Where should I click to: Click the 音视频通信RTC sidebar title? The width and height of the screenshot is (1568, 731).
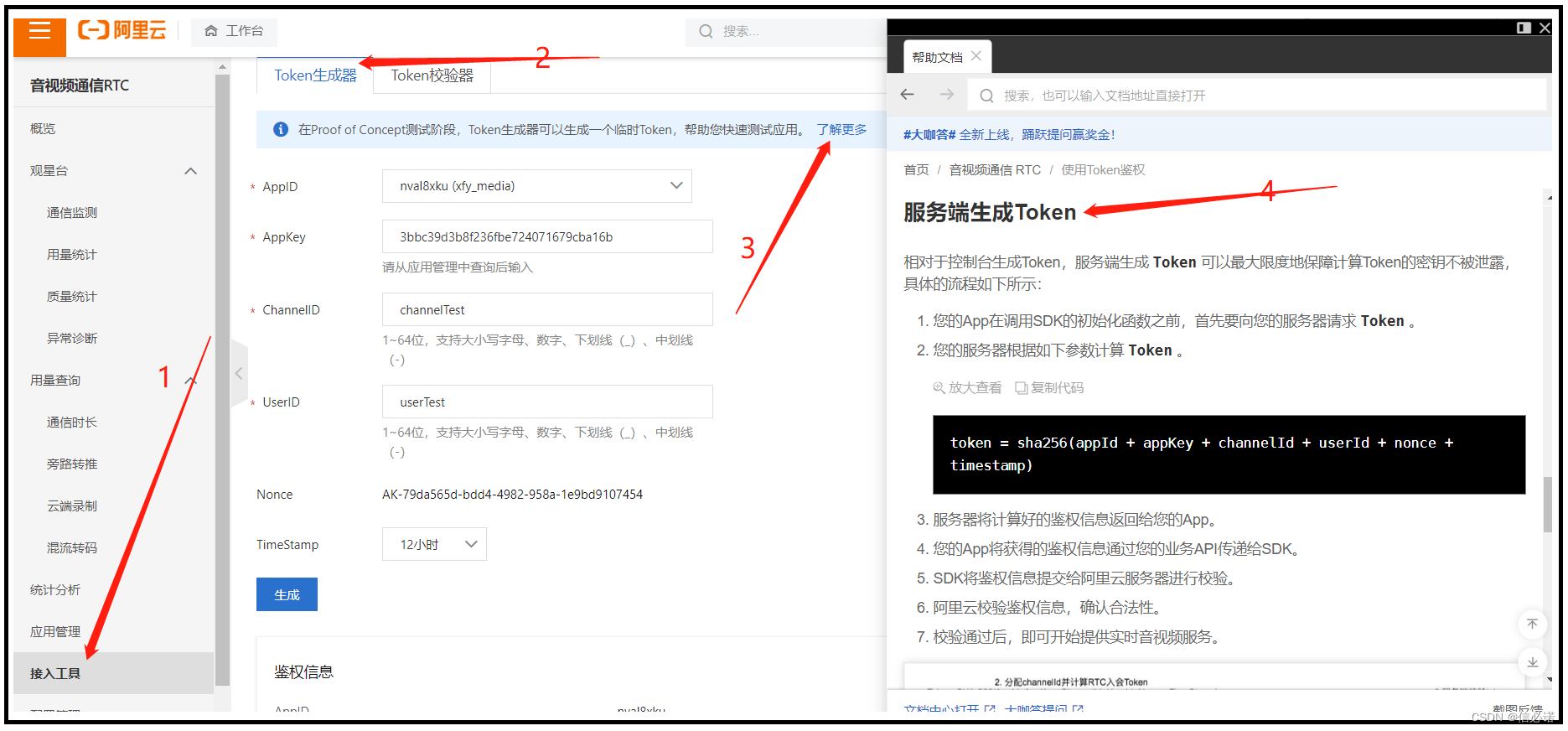point(80,86)
